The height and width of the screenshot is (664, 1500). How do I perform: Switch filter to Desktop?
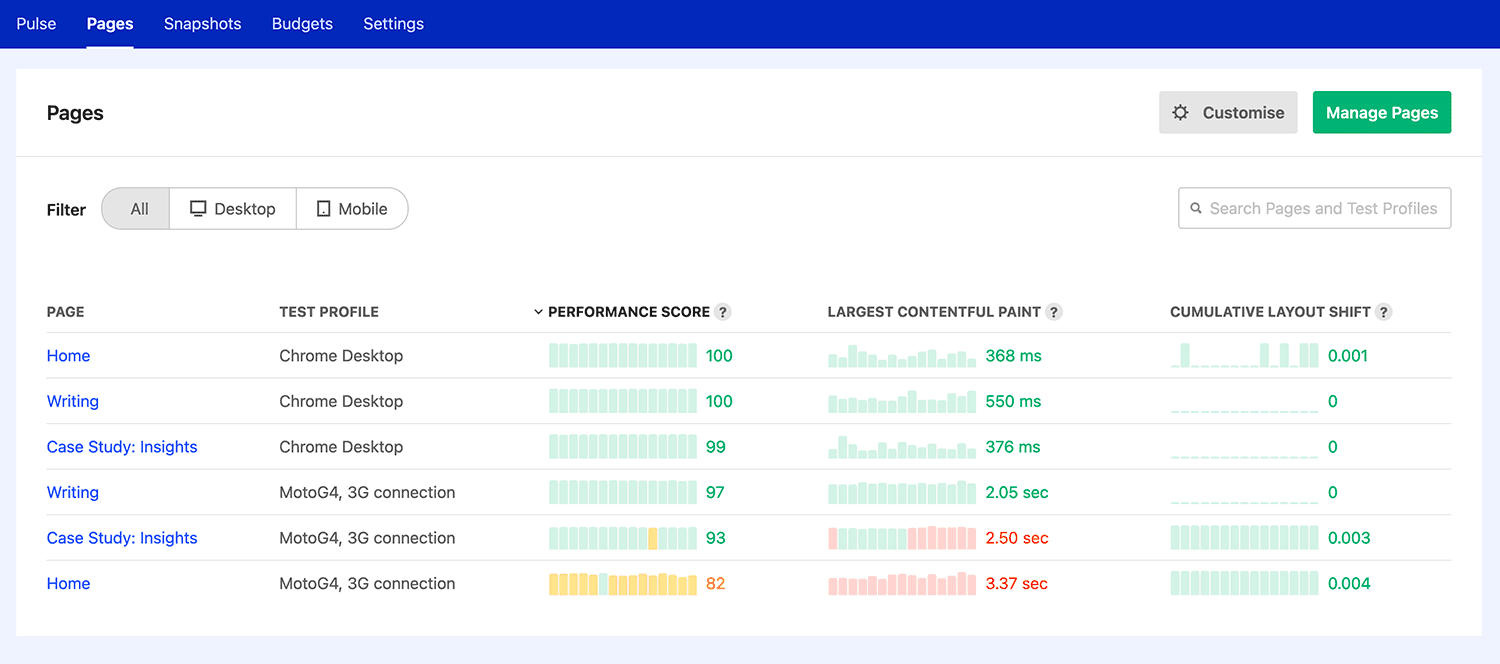click(x=233, y=208)
